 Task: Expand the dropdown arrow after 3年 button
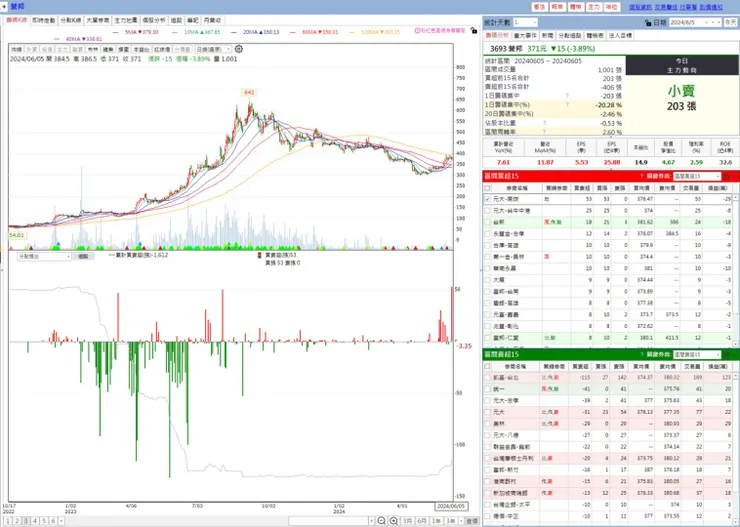click(462, 521)
